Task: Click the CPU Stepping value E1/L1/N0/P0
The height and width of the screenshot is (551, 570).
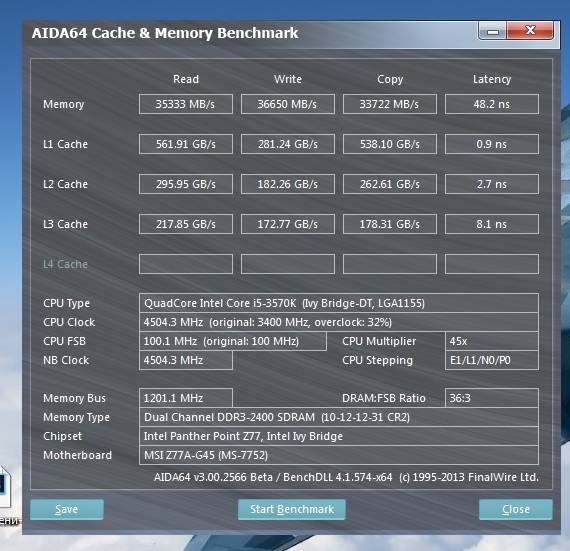Action: [x=492, y=360]
